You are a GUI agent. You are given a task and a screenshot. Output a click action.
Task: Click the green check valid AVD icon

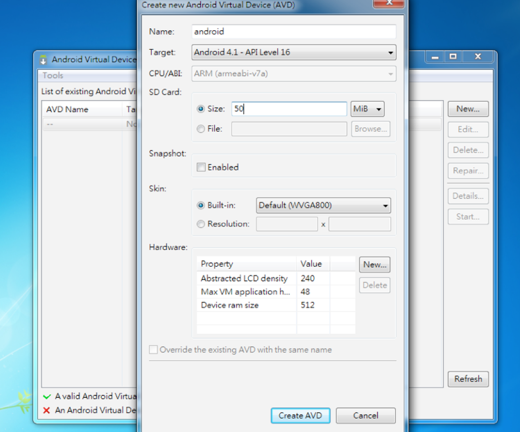click(47, 397)
